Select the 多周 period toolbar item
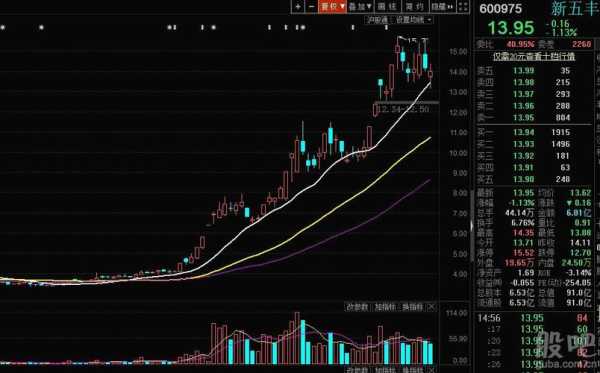Screen dimensions: 600x373 click(415, 7)
